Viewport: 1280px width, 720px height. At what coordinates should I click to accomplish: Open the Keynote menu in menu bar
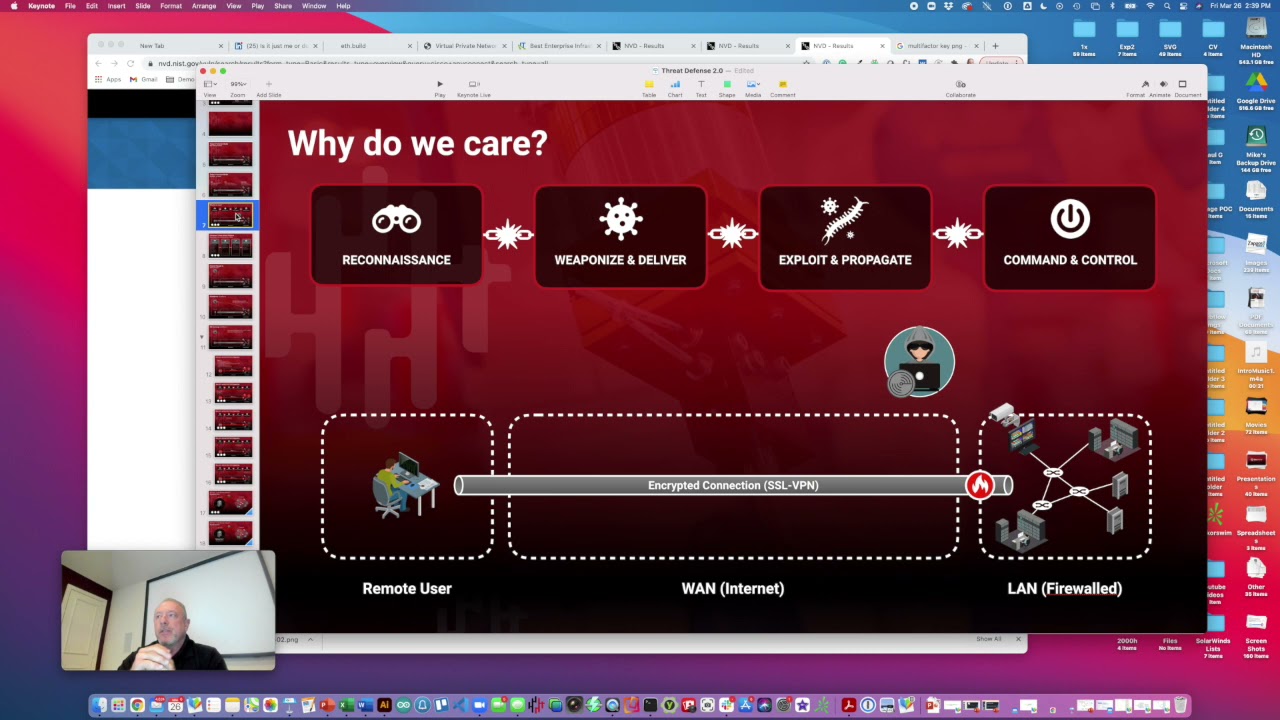(x=41, y=6)
